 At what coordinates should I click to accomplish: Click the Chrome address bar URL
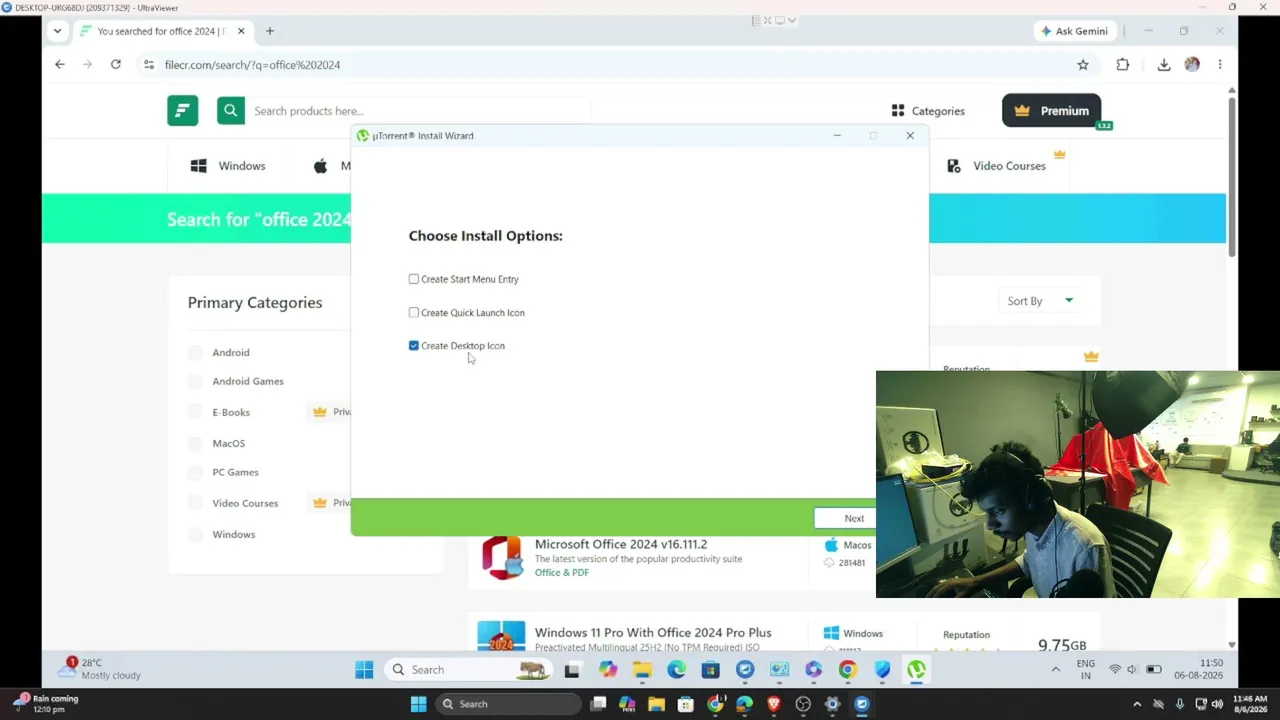pos(252,65)
